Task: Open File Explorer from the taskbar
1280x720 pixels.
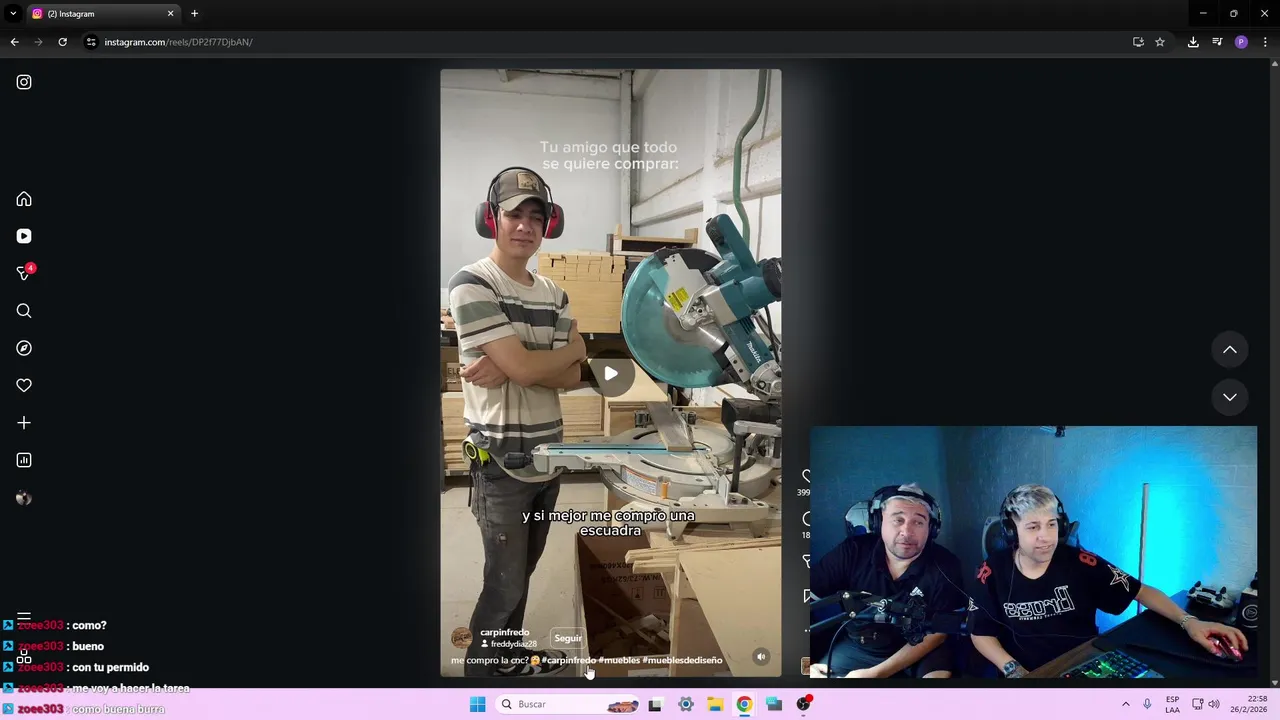Action: [715, 704]
